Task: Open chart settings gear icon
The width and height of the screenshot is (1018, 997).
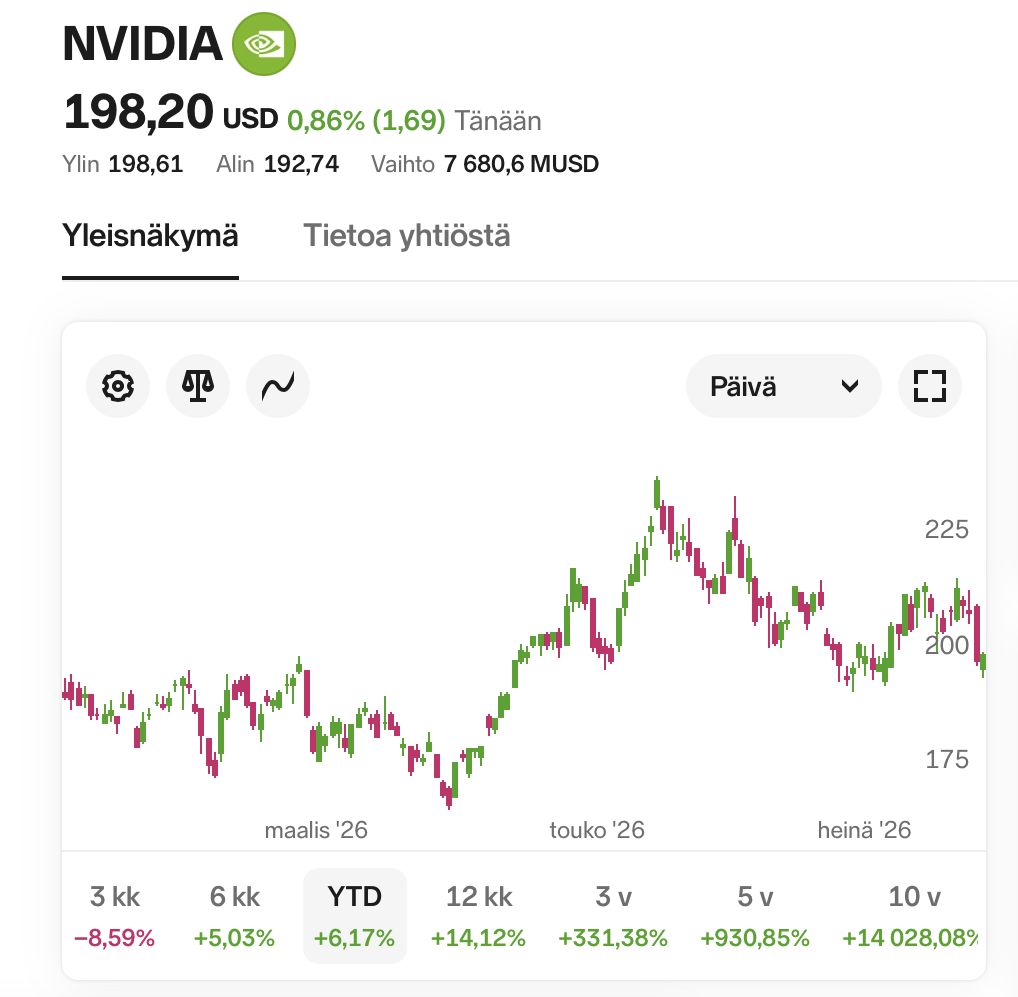Action: point(118,386)
